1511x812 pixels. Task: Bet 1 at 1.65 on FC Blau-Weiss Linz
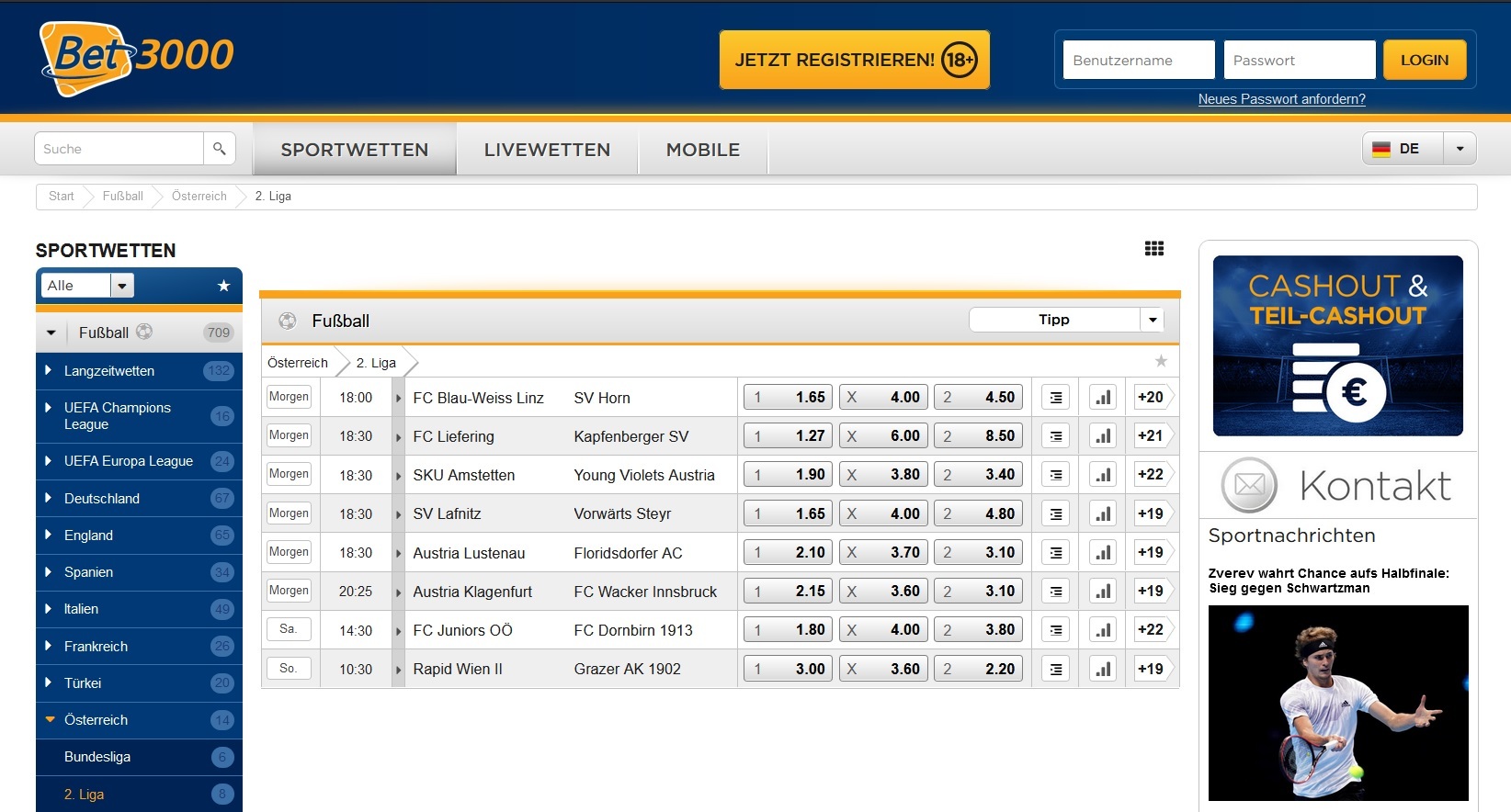pos(788,398)
